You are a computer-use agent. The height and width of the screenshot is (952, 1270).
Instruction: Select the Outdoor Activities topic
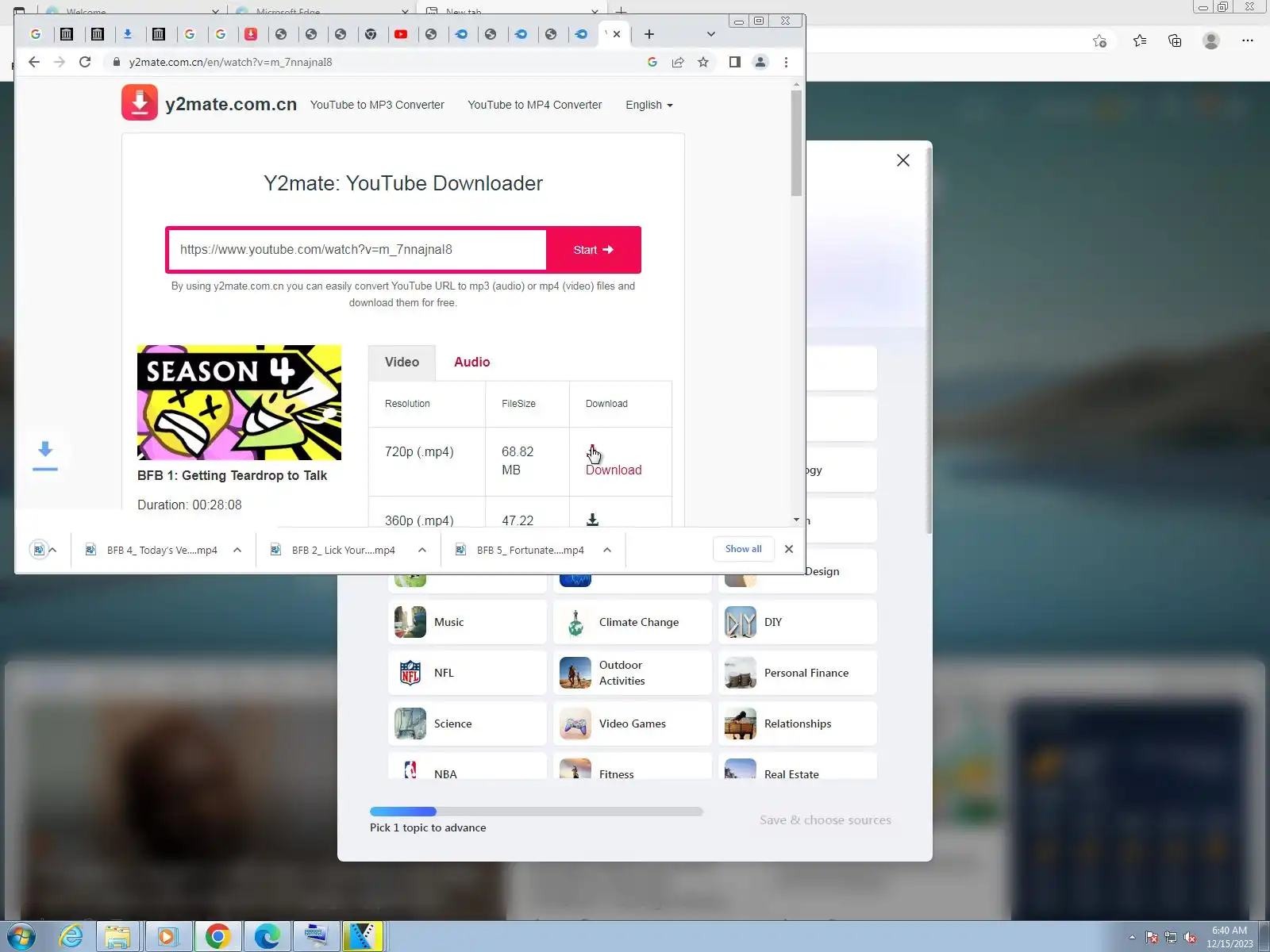633,673
